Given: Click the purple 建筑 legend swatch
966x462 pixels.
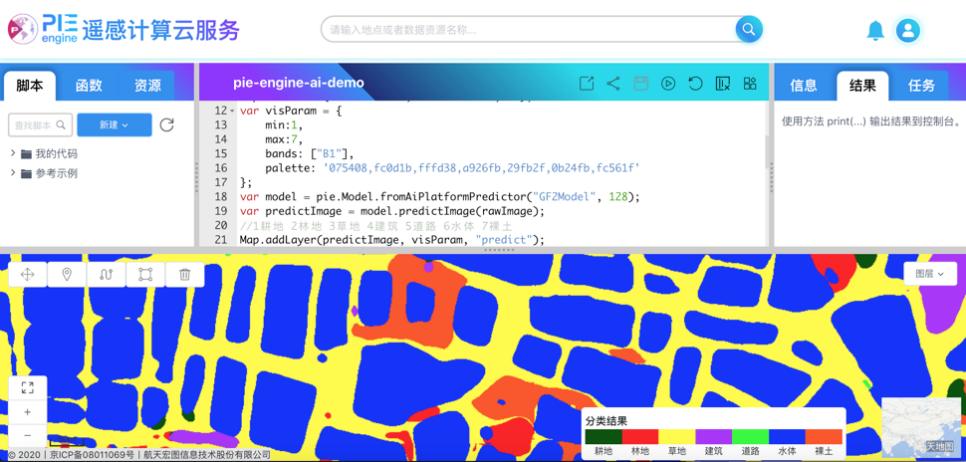Looking at the screenshot, I should point(714,436).
